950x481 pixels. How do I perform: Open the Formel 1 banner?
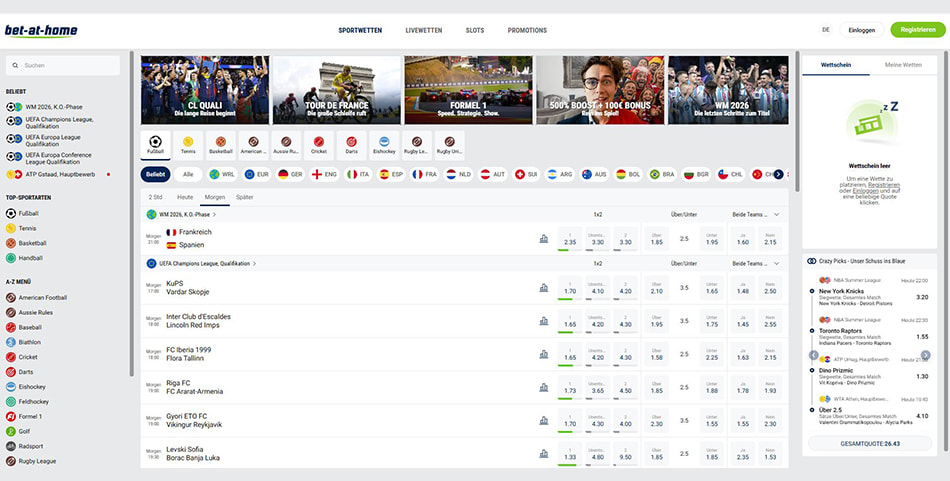[468, 90]
